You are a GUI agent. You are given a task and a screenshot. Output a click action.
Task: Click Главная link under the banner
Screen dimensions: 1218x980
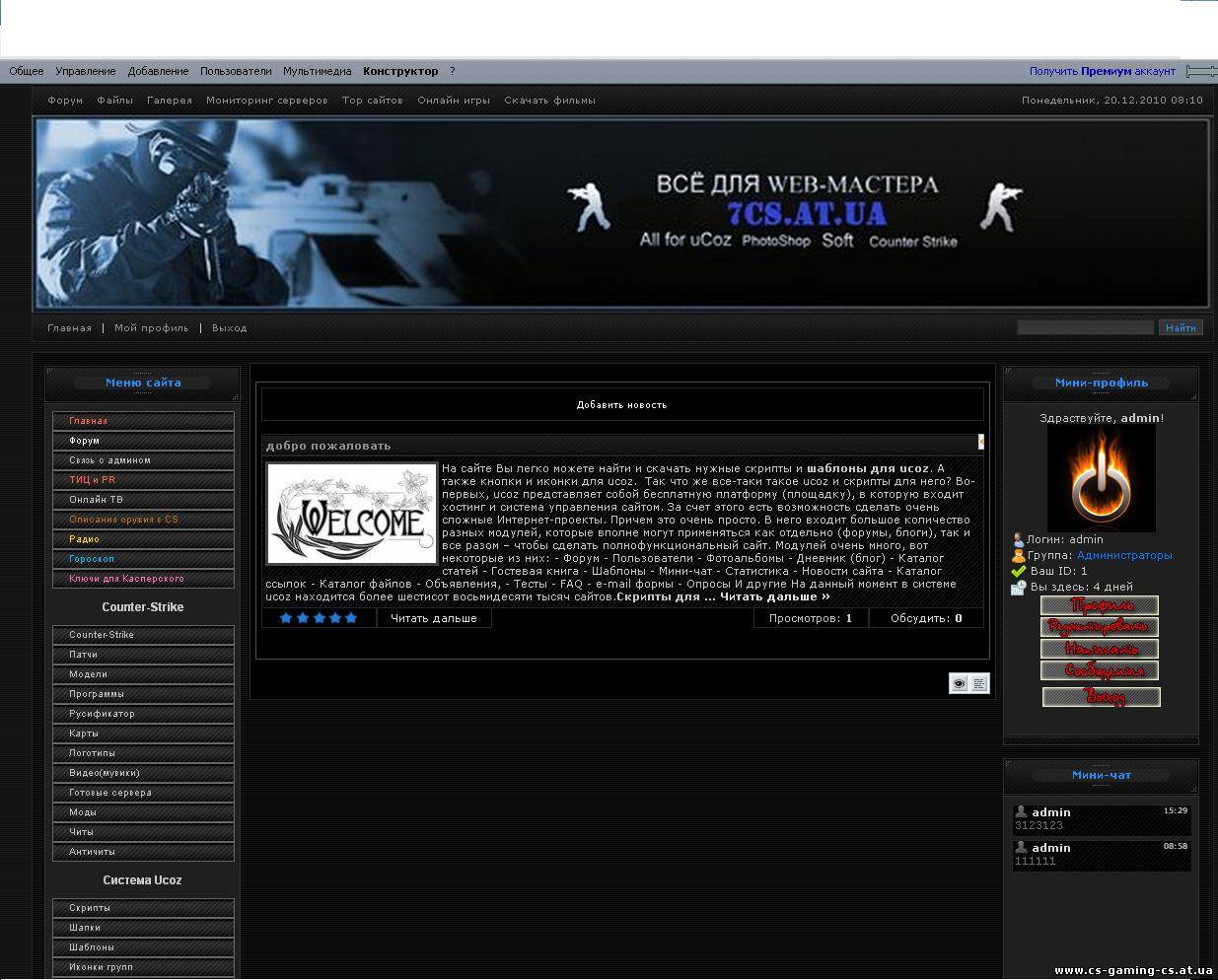70,328
